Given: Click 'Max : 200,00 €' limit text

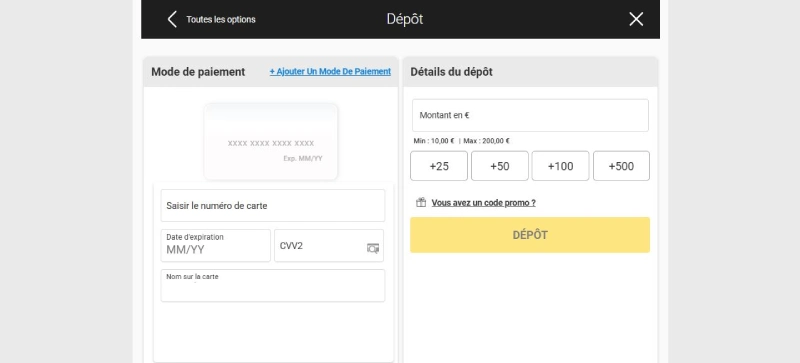Looking at the screenshot, I should (x=486, y=141).
